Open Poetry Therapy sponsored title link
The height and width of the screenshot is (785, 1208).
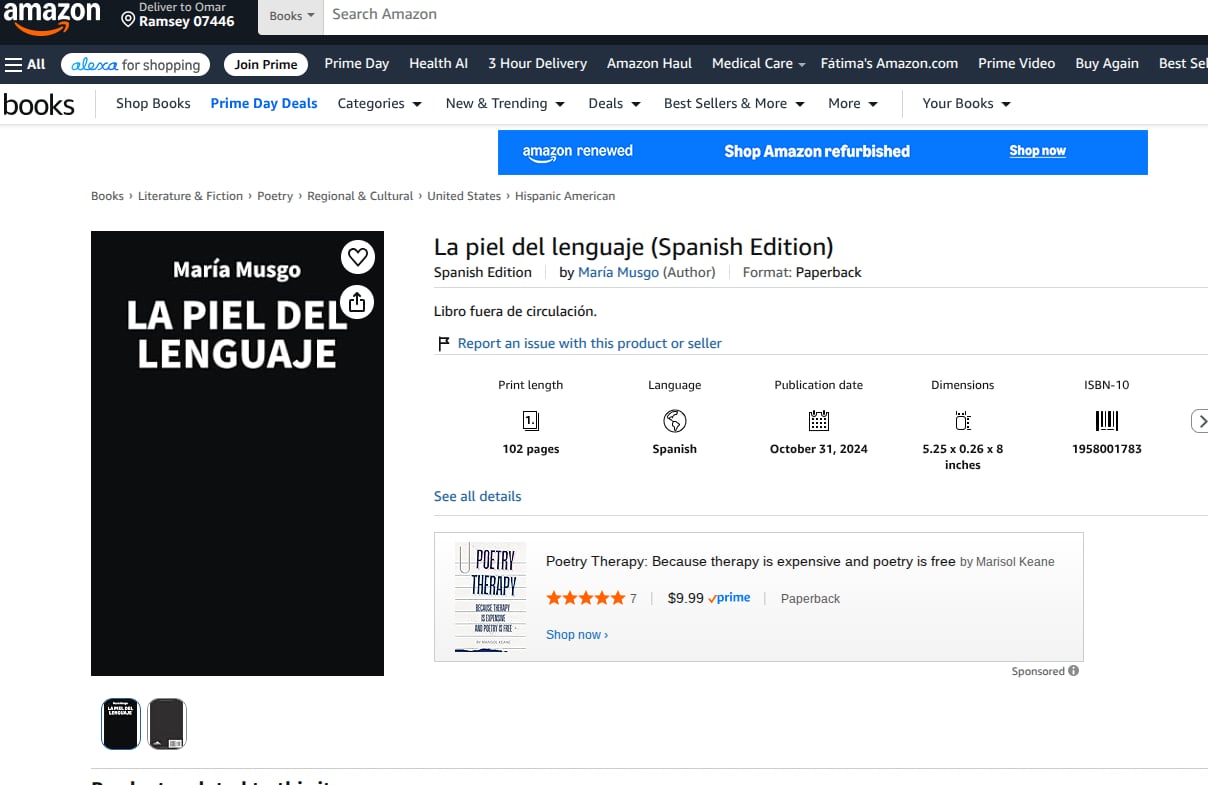pos(750,561)
